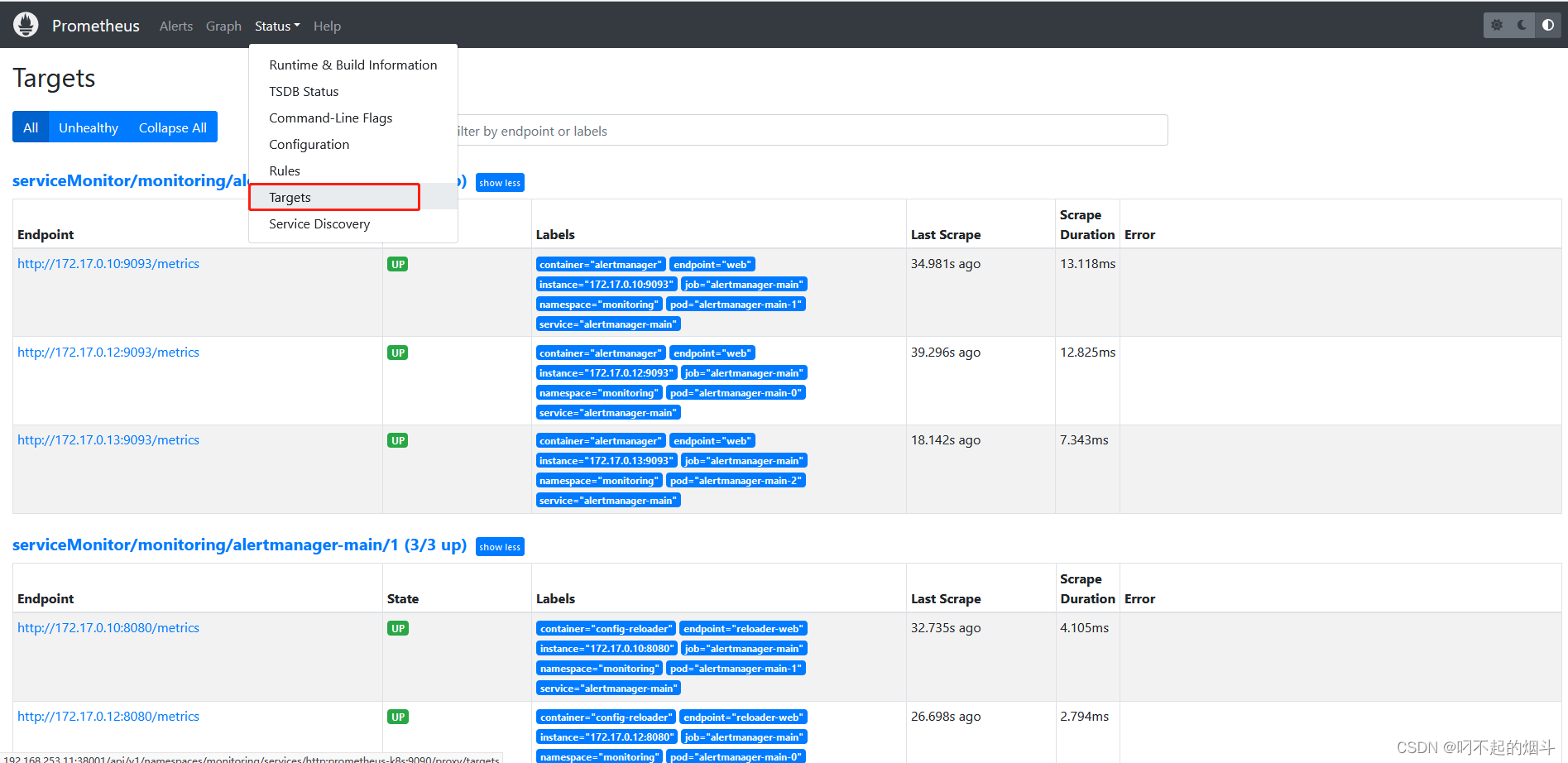Select light/contrast theme half-circle icon
The width and height of the screenshot is (1568, 763).
pos(1547,25)
